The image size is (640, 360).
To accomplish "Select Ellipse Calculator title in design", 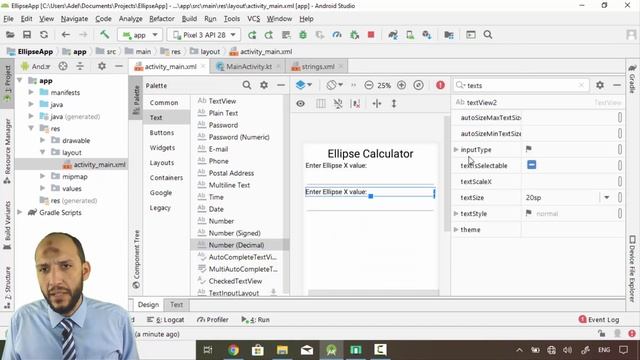I will 370,154.
